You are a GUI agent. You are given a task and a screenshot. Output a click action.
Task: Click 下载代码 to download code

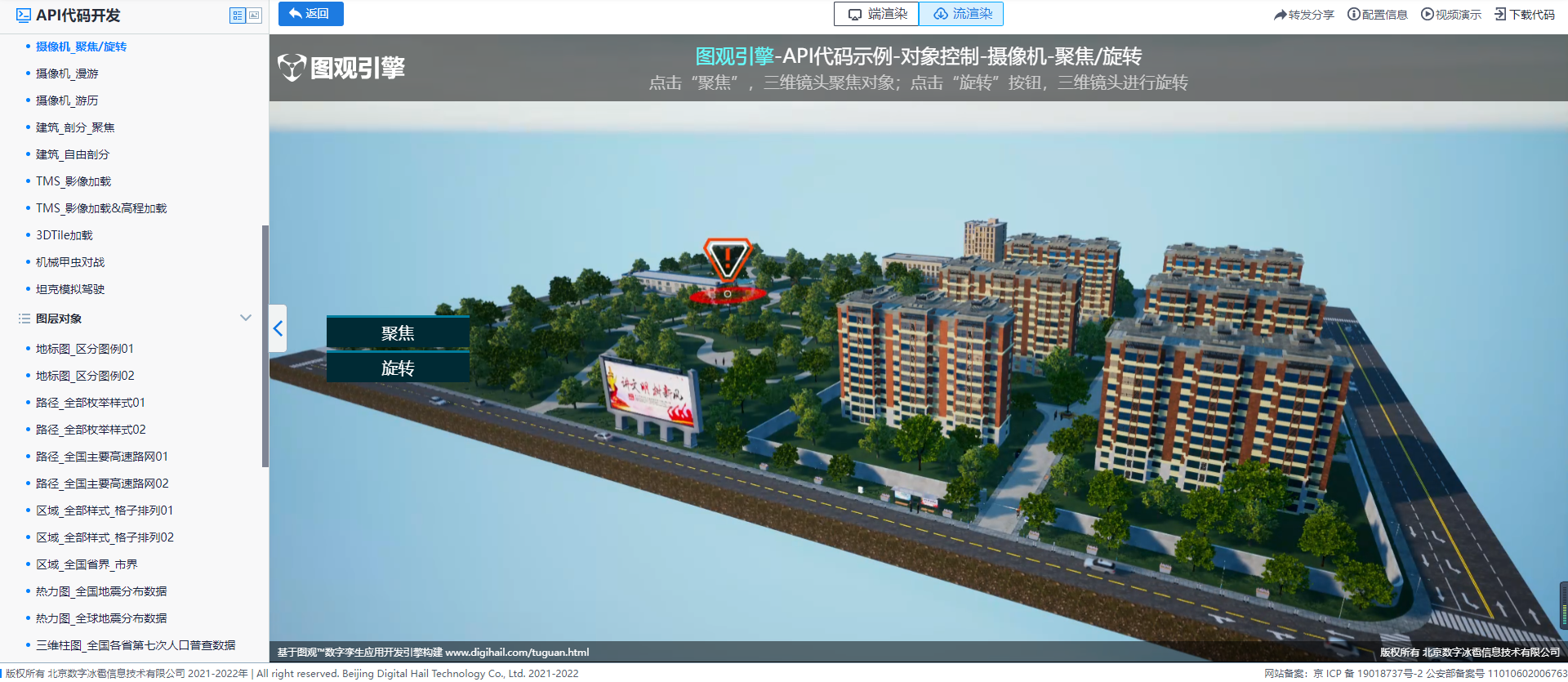(x=1525, y=15)
